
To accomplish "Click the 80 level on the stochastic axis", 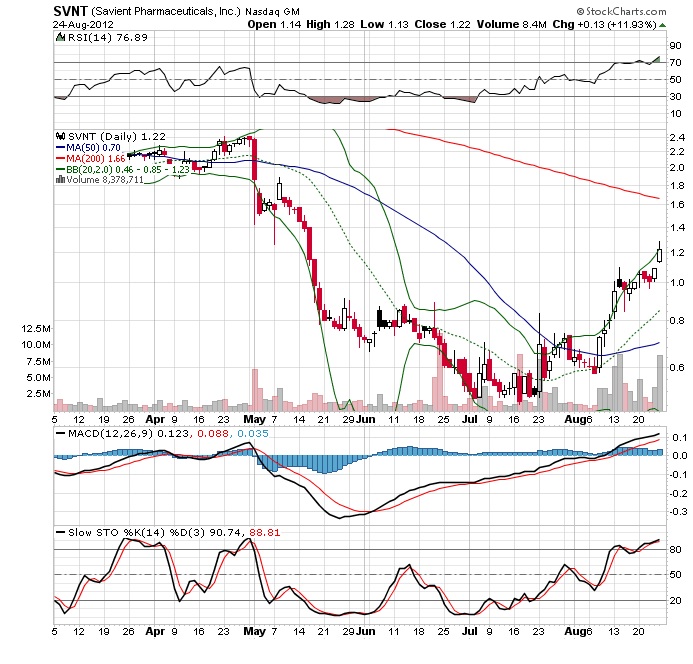I will (x=675, y=550).
